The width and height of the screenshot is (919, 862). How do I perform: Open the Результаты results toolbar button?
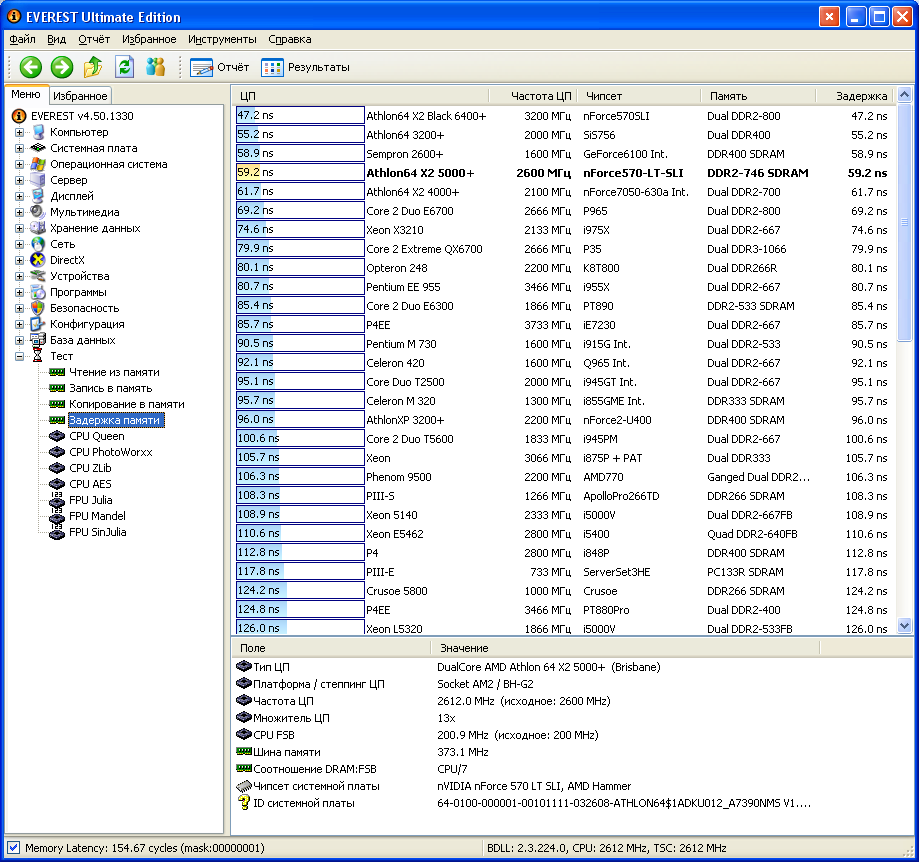305,67
